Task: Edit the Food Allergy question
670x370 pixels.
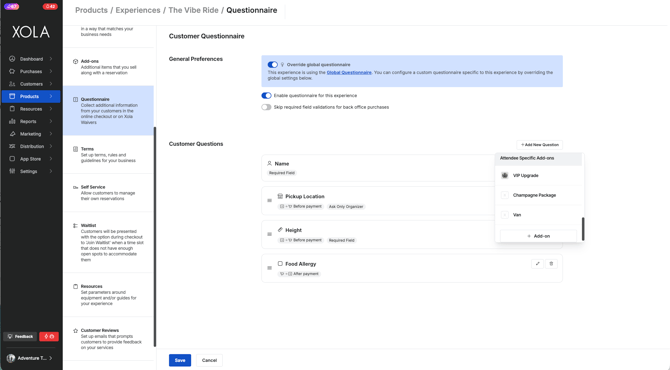Action: point(538,264)
